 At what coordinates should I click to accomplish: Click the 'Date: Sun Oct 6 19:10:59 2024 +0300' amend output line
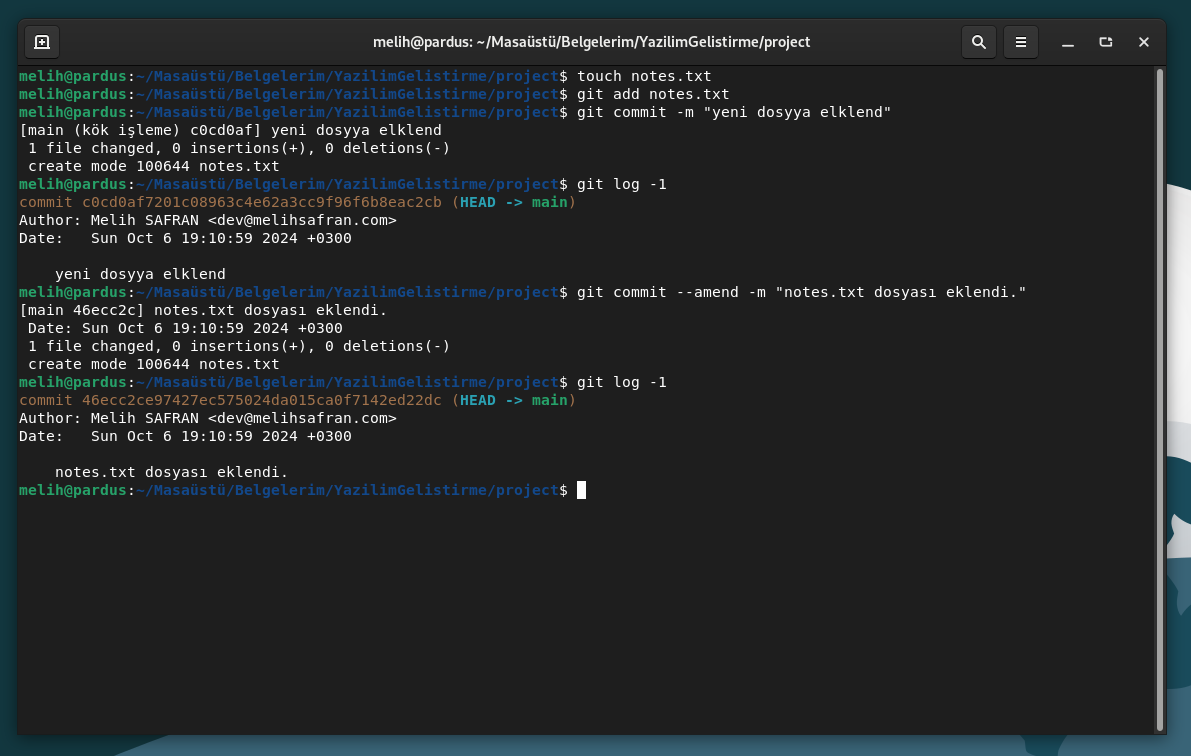[185, 328]
